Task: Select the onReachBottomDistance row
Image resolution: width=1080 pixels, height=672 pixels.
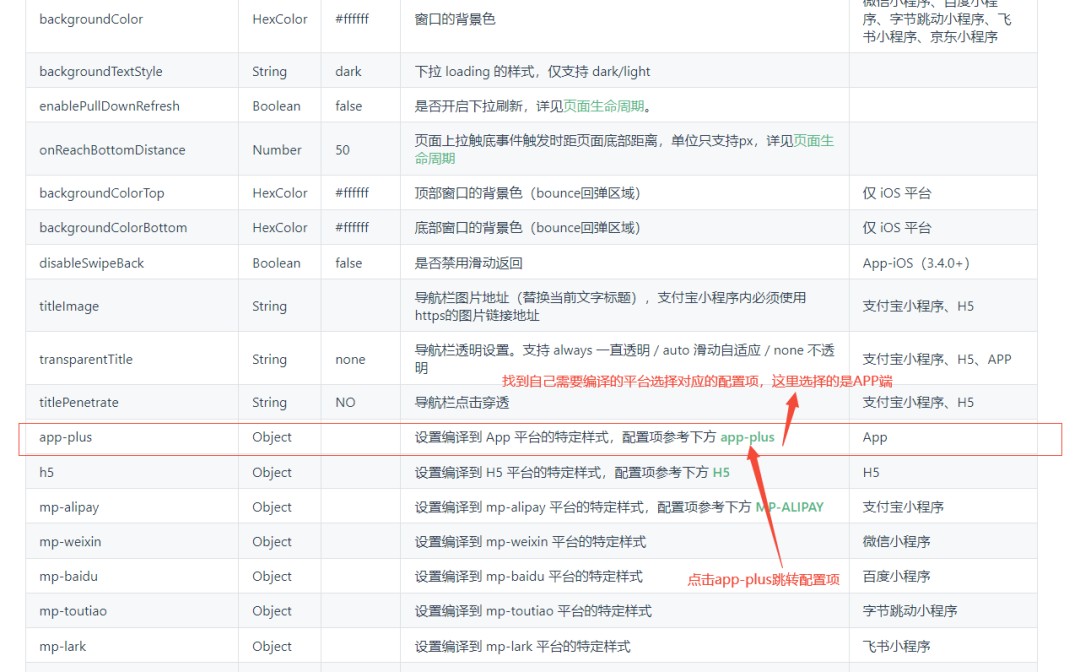Action: pos(113,149)
